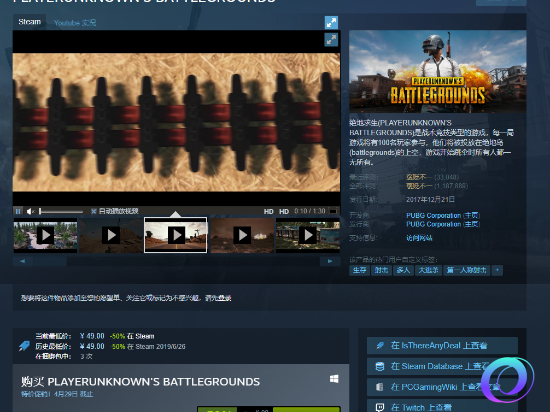Image resolution: width=550 pixels, height=412 pixels.
Task: Play the highlighted road trailer thumbnail
Action: click(176, 235)
